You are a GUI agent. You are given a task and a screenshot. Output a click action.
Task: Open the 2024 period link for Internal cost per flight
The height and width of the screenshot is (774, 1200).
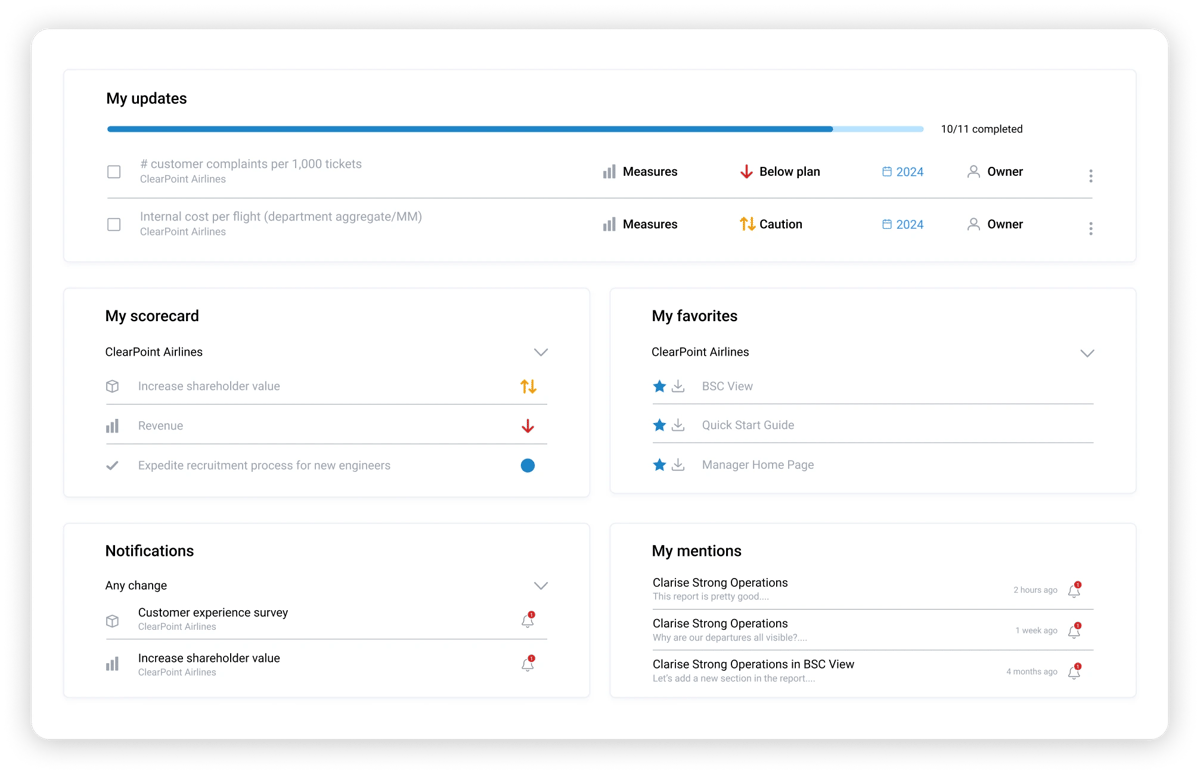(x=910, y=225)
